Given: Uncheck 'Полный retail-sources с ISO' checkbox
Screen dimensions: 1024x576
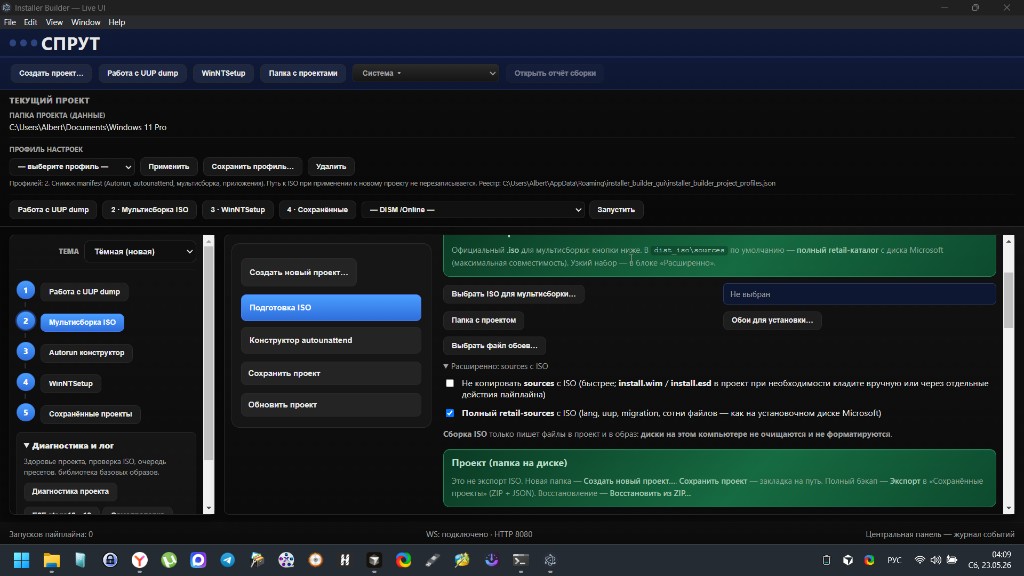Looking at the screenshot, I should tap(450, 413).
